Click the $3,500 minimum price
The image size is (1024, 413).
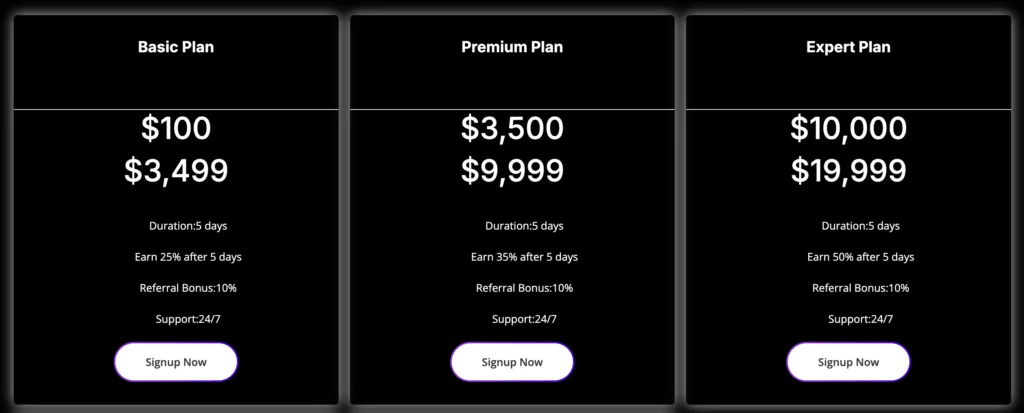[512, 129]
